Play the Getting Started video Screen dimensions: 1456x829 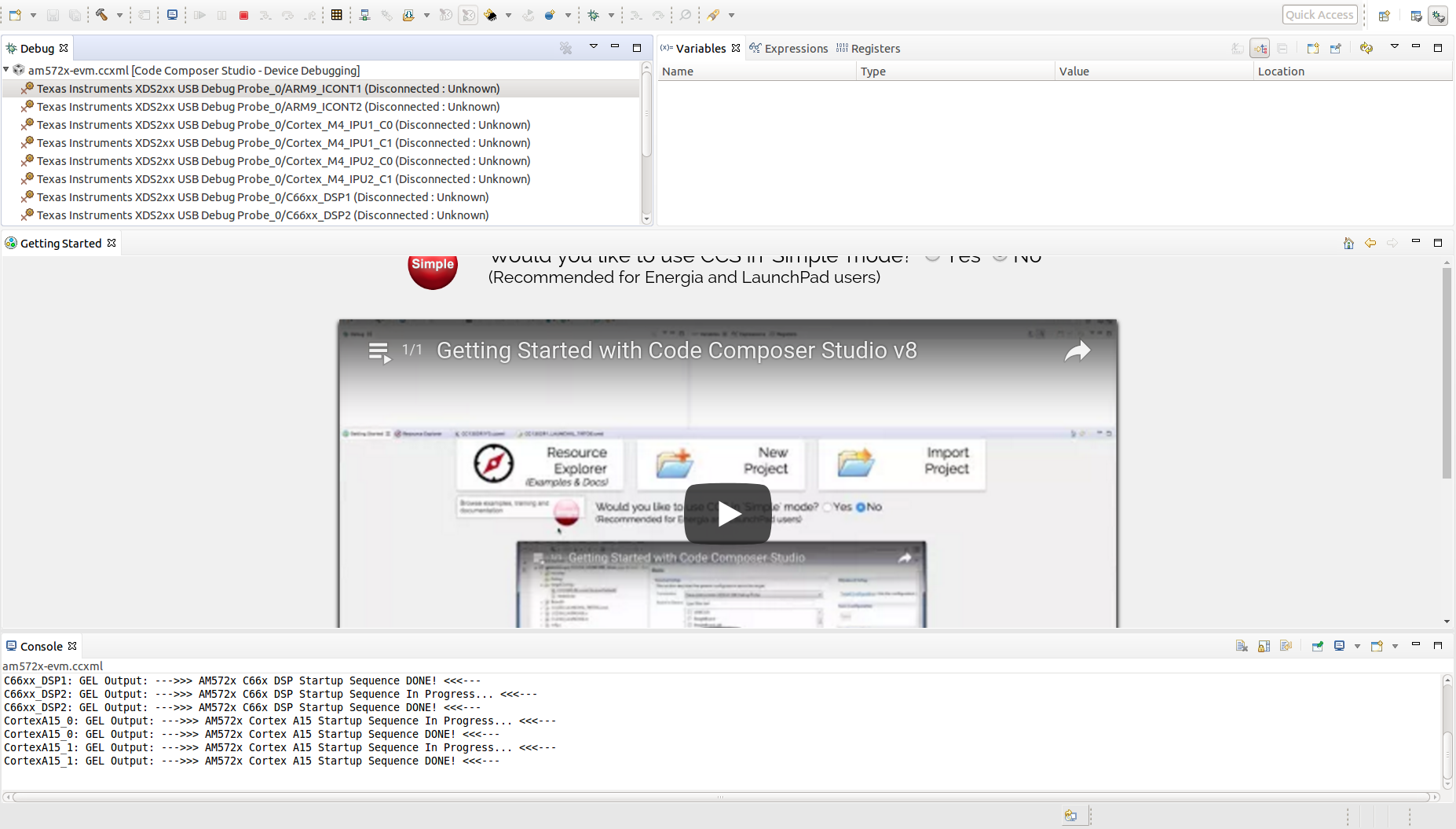[727, 514]
